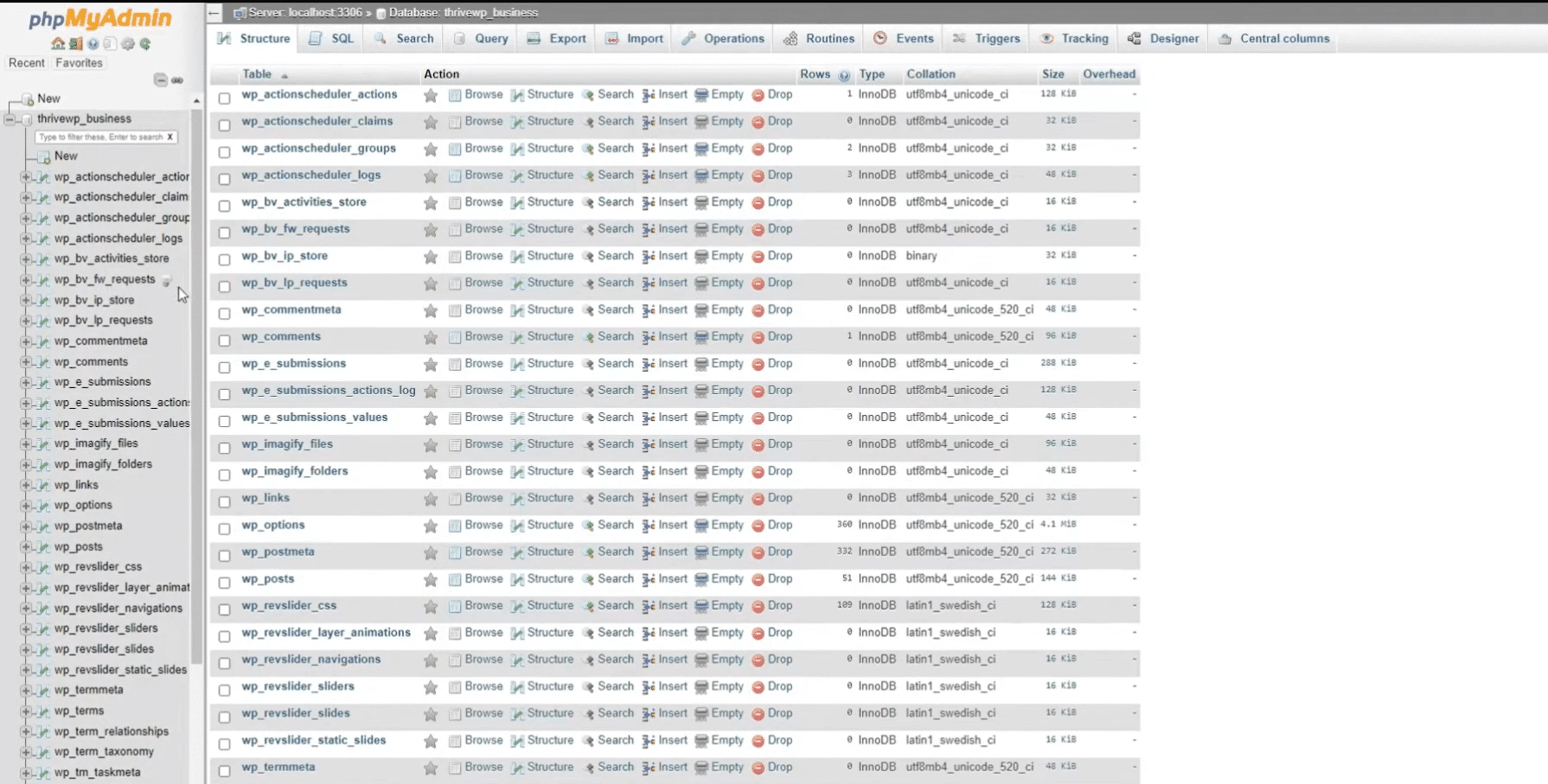Collapse the thrivewp_business database tree
1548x784 pixels.
[10, 118]
